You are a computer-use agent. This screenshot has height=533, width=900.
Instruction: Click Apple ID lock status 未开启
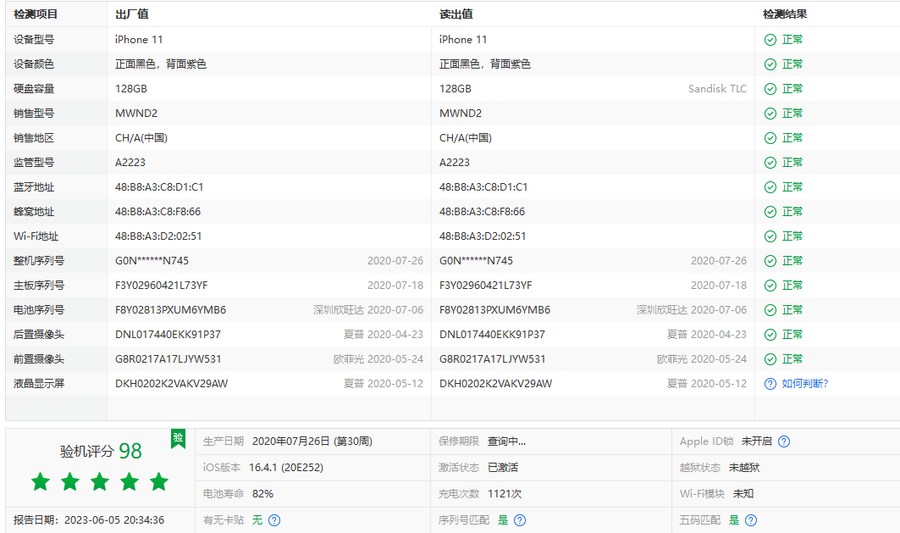click(757, 441)
